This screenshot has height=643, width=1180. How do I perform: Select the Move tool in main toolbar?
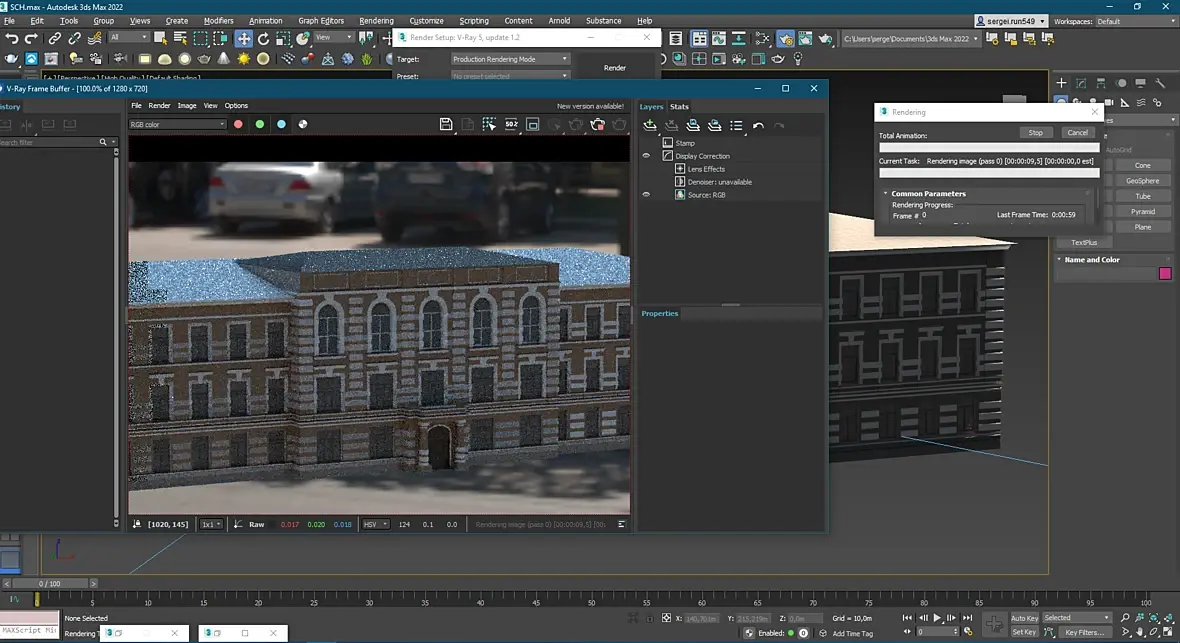click(244, 38)
